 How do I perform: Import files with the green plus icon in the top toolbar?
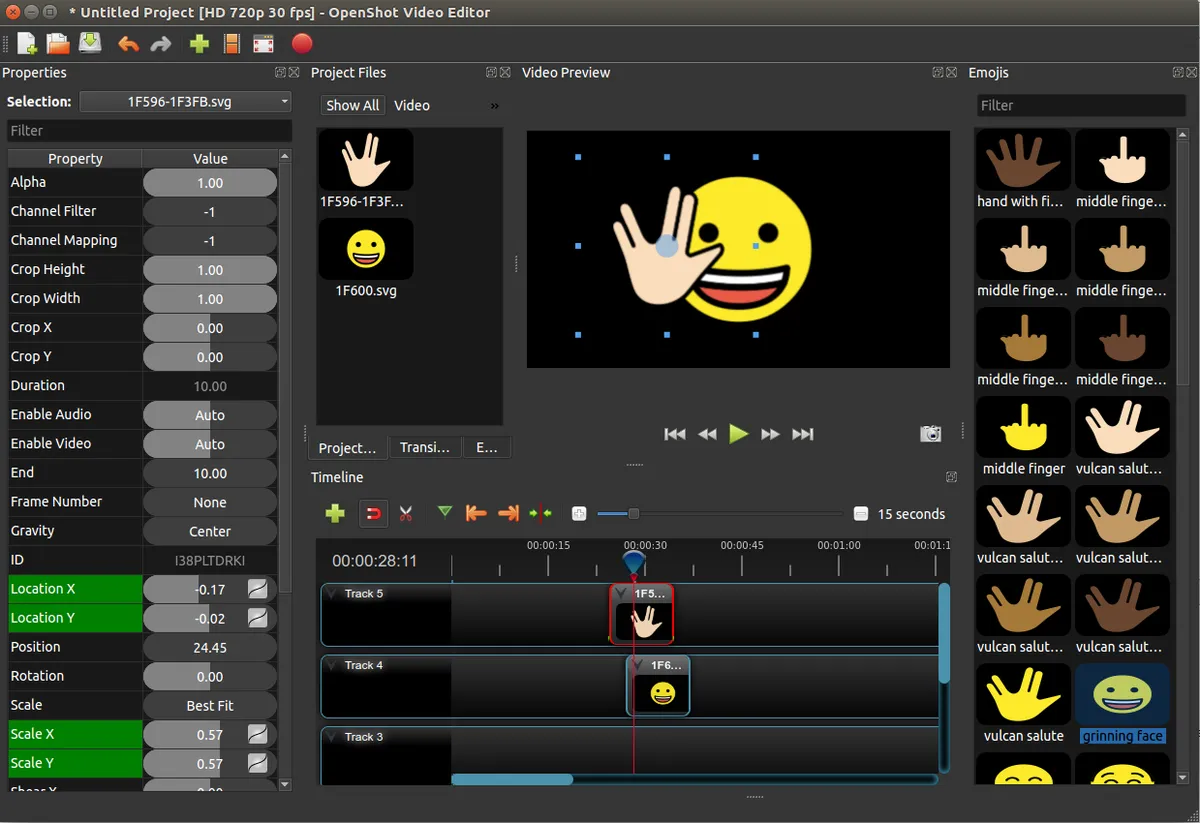(x=199, y=44)
